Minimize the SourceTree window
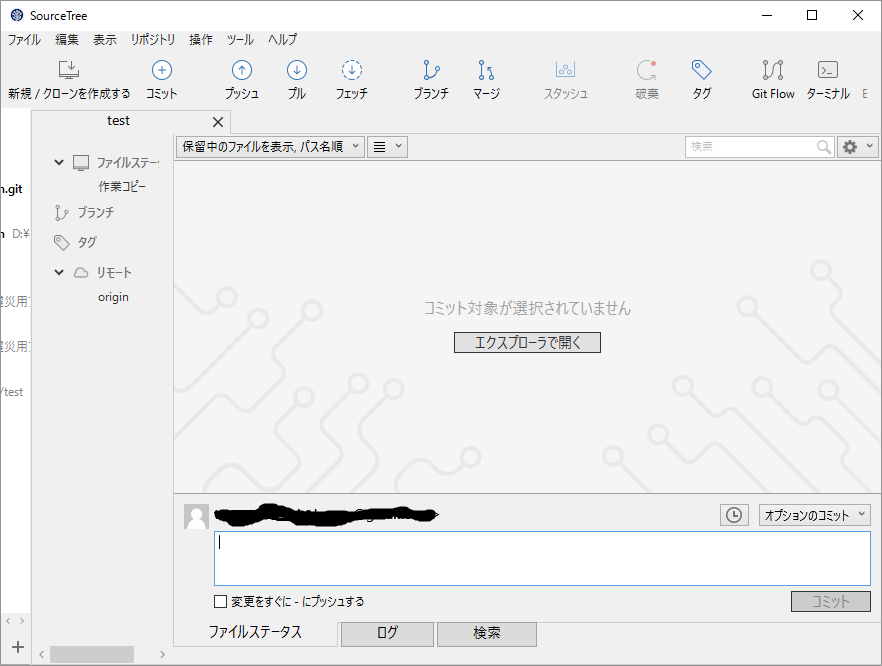Screen dimensions: 882x666 767,15
